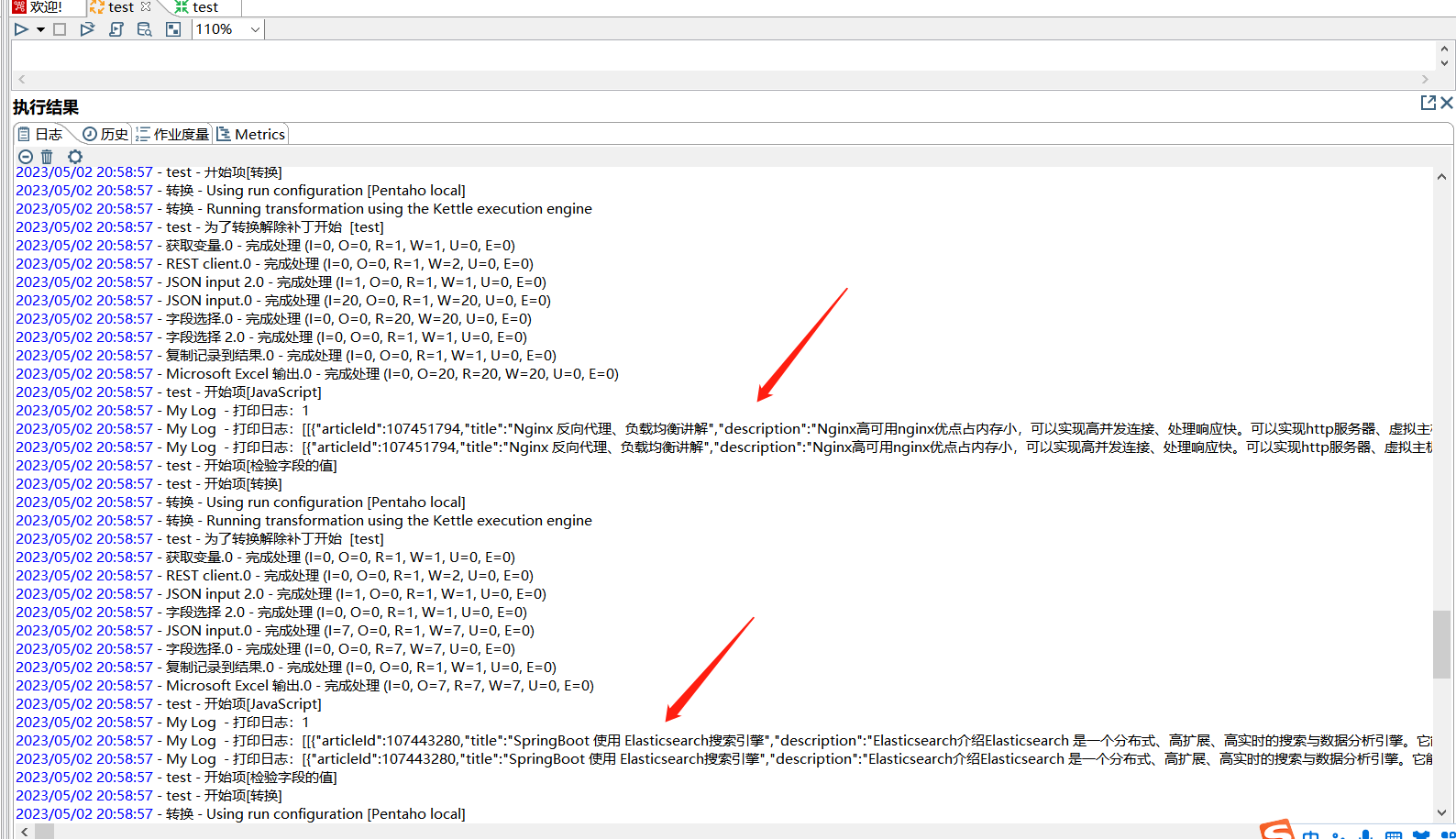Click the 执行结果 panel title
The width and height of the screenshot is (1456, 839).
click(46, 107)
